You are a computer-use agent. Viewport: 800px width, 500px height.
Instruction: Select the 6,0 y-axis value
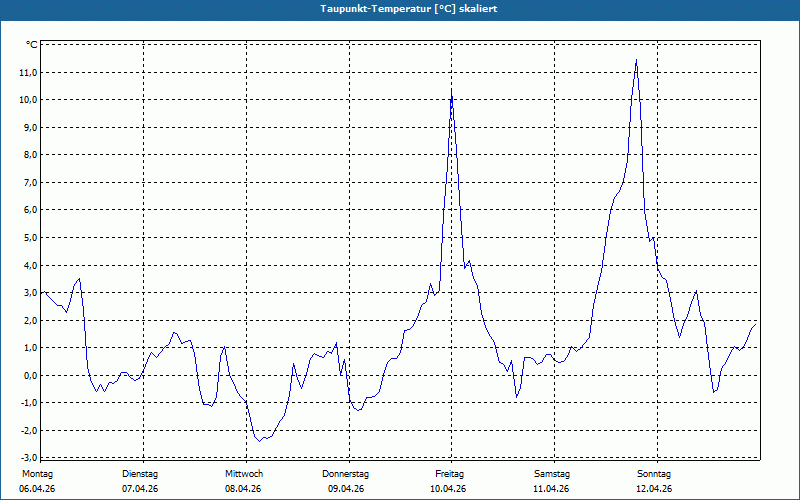(31, 210)
